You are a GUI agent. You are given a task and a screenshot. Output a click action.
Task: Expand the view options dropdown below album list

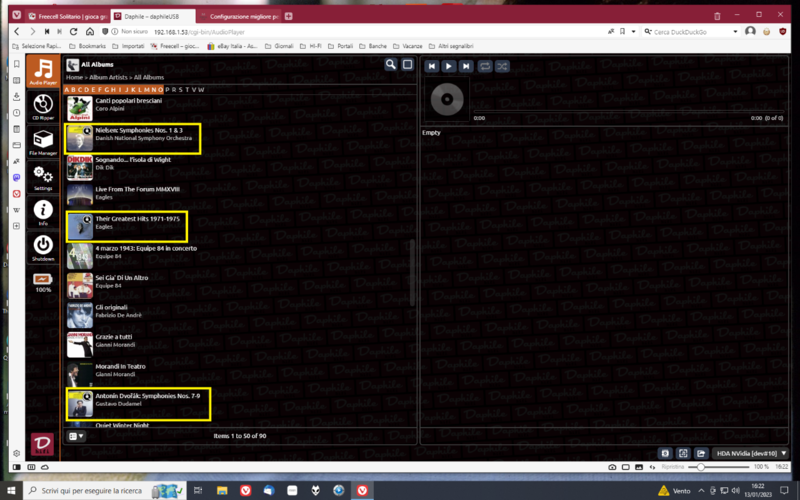click(x=76, y=436)
